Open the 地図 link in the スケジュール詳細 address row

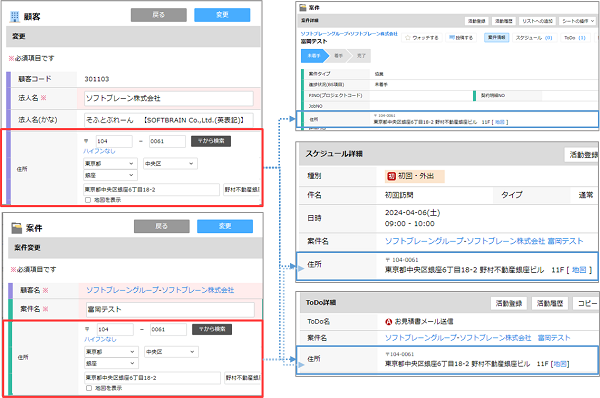click(579, 270)
